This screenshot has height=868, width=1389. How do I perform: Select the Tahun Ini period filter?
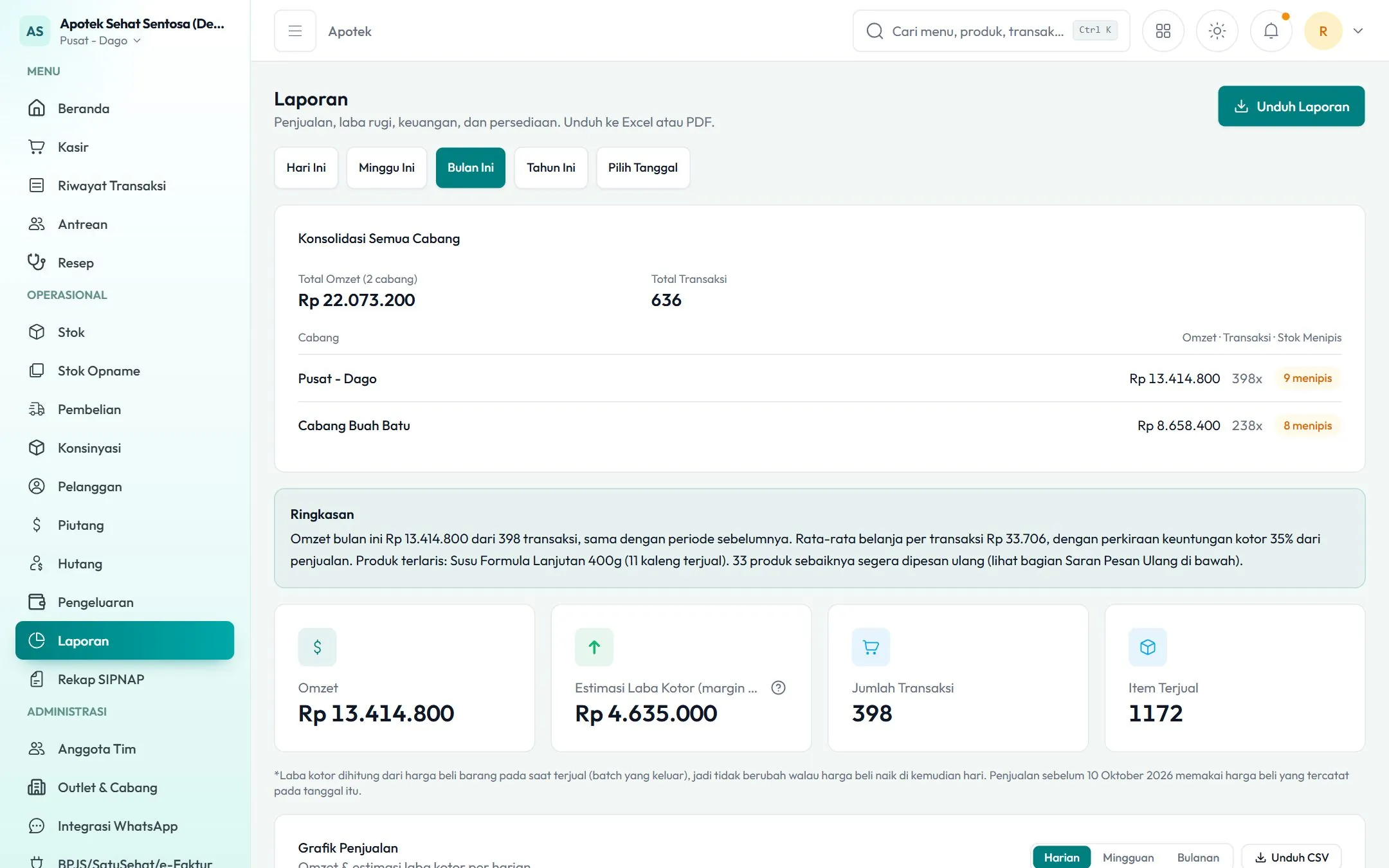pyautogui.click(x=551, y=168)
